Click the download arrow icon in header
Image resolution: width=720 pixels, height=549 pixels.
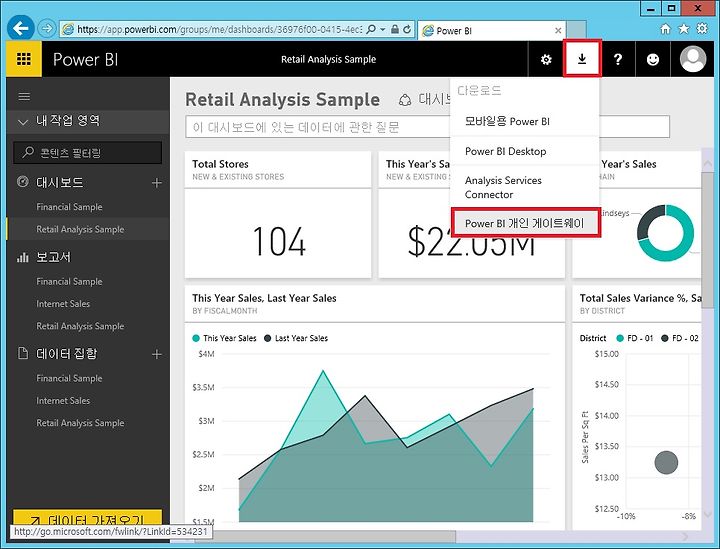click(582, 59)
